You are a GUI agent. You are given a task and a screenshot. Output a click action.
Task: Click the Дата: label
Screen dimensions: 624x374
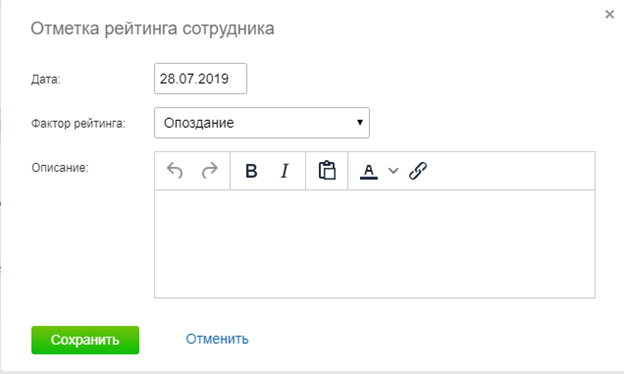[46, 79]
